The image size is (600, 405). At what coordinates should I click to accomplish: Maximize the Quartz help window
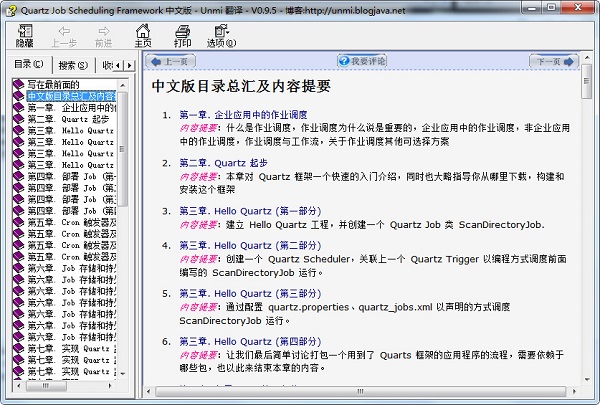click(551, 8)
